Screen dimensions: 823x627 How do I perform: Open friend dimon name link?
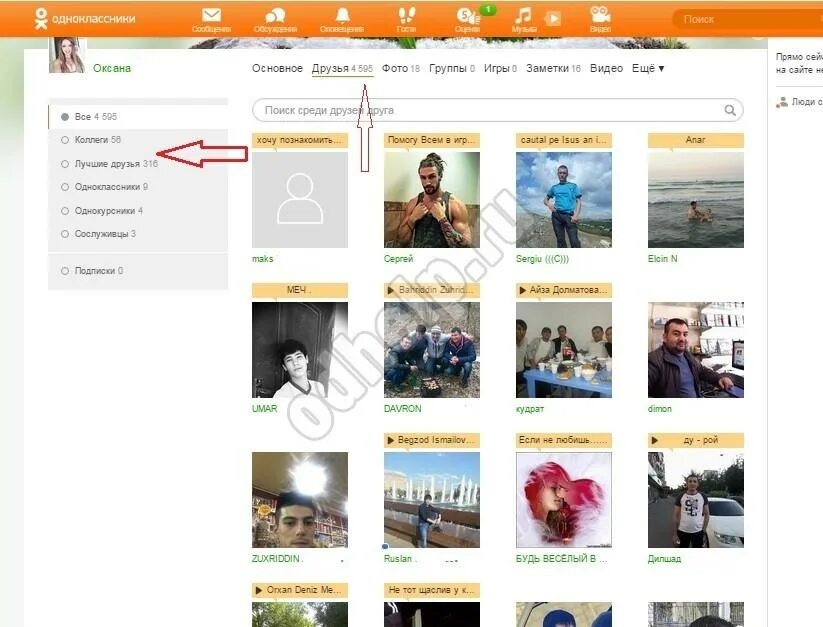coord(659,409)
